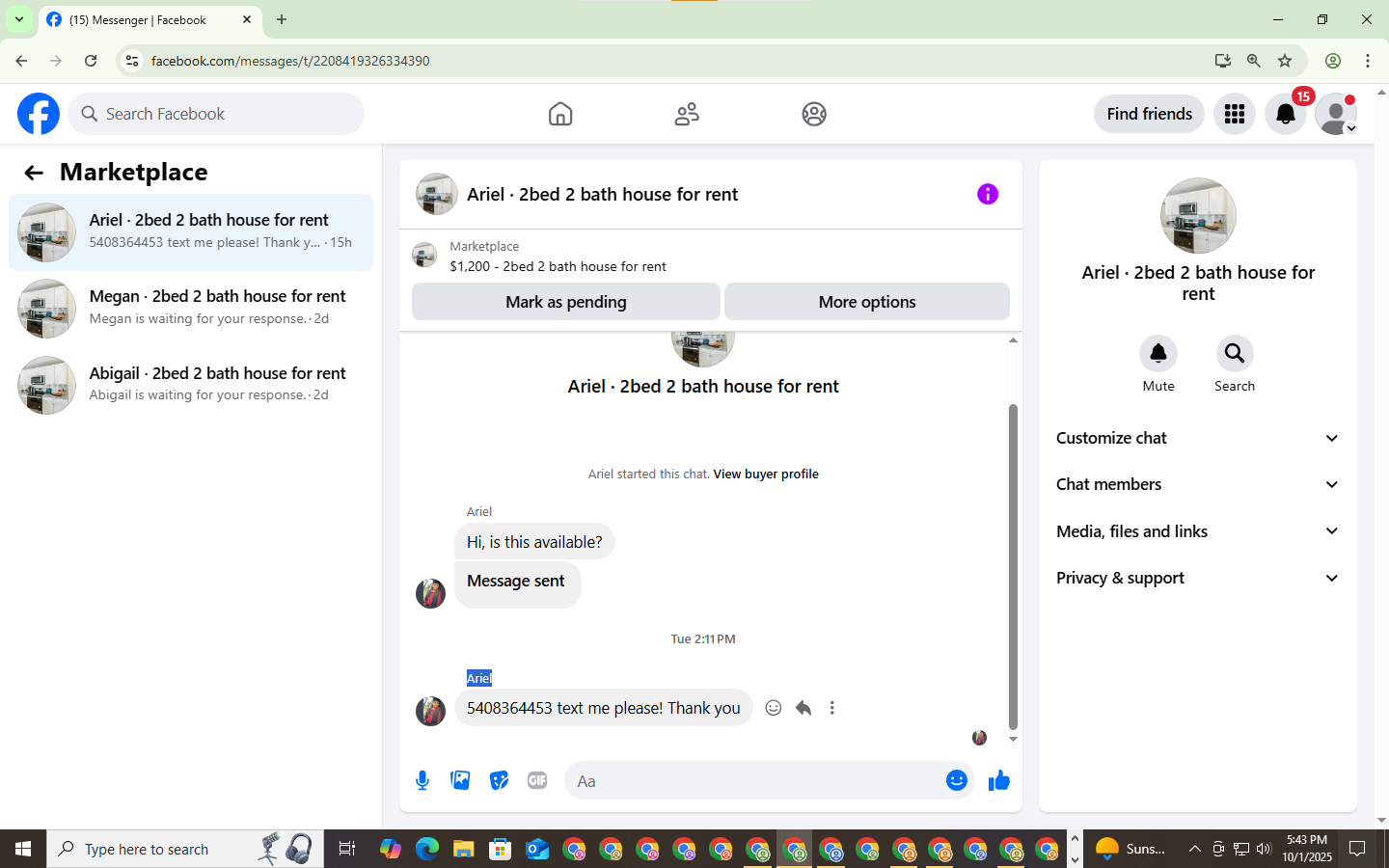Choose a sticker for the chat
1389x868 pixels.
[499, 780]
